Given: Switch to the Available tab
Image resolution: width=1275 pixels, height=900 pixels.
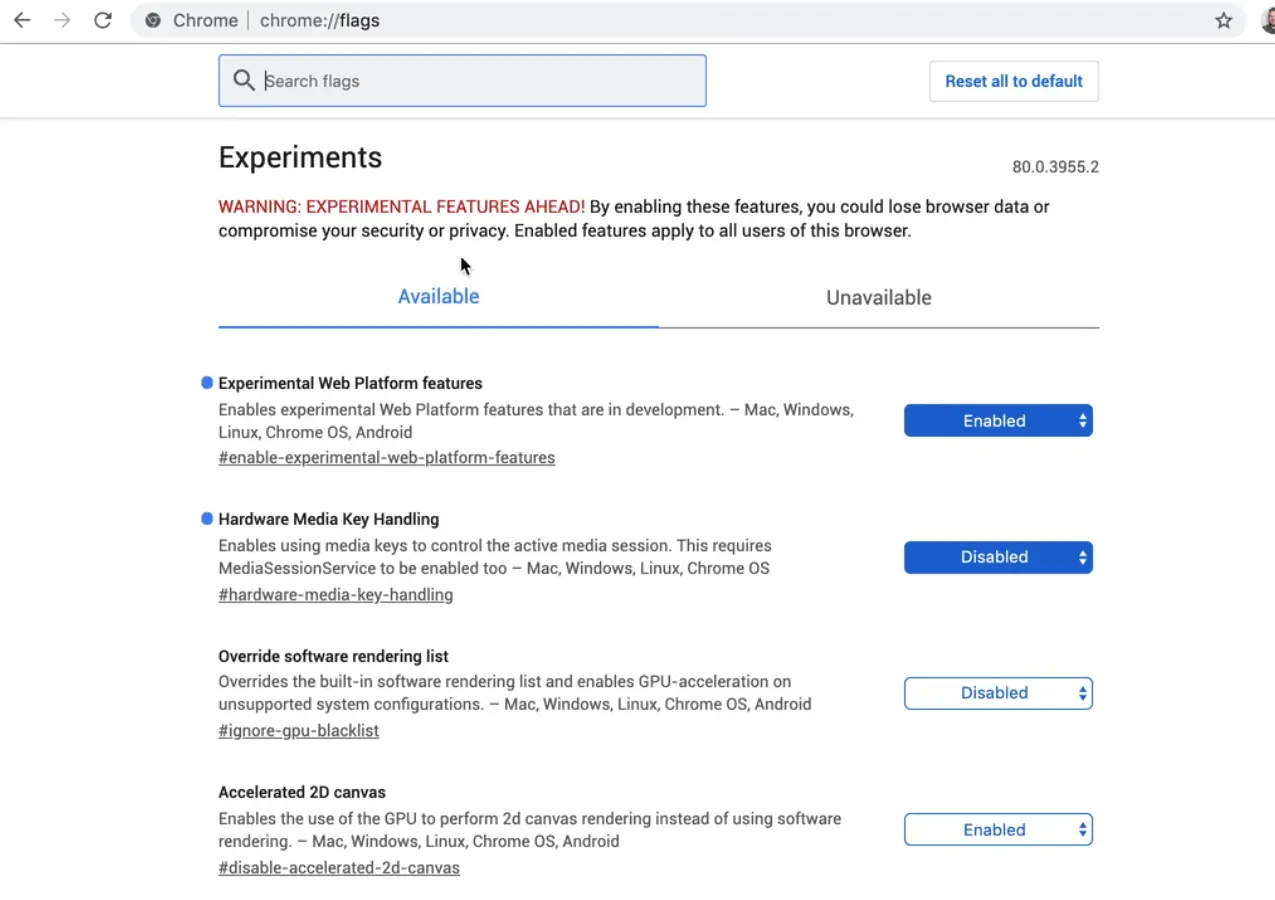Looking at the screenshot, I should (438, 297).
